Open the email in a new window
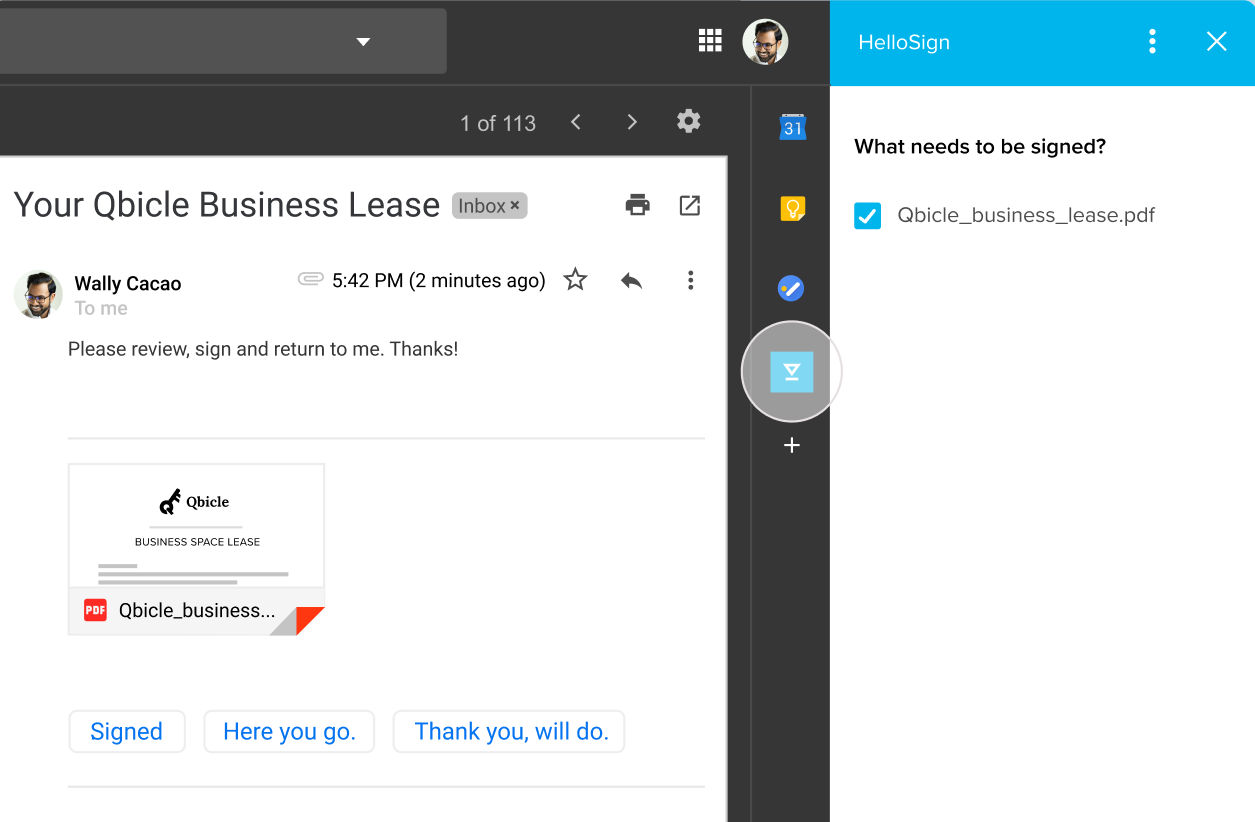This screenshot has height=822, width=1255. click(690, 205)
